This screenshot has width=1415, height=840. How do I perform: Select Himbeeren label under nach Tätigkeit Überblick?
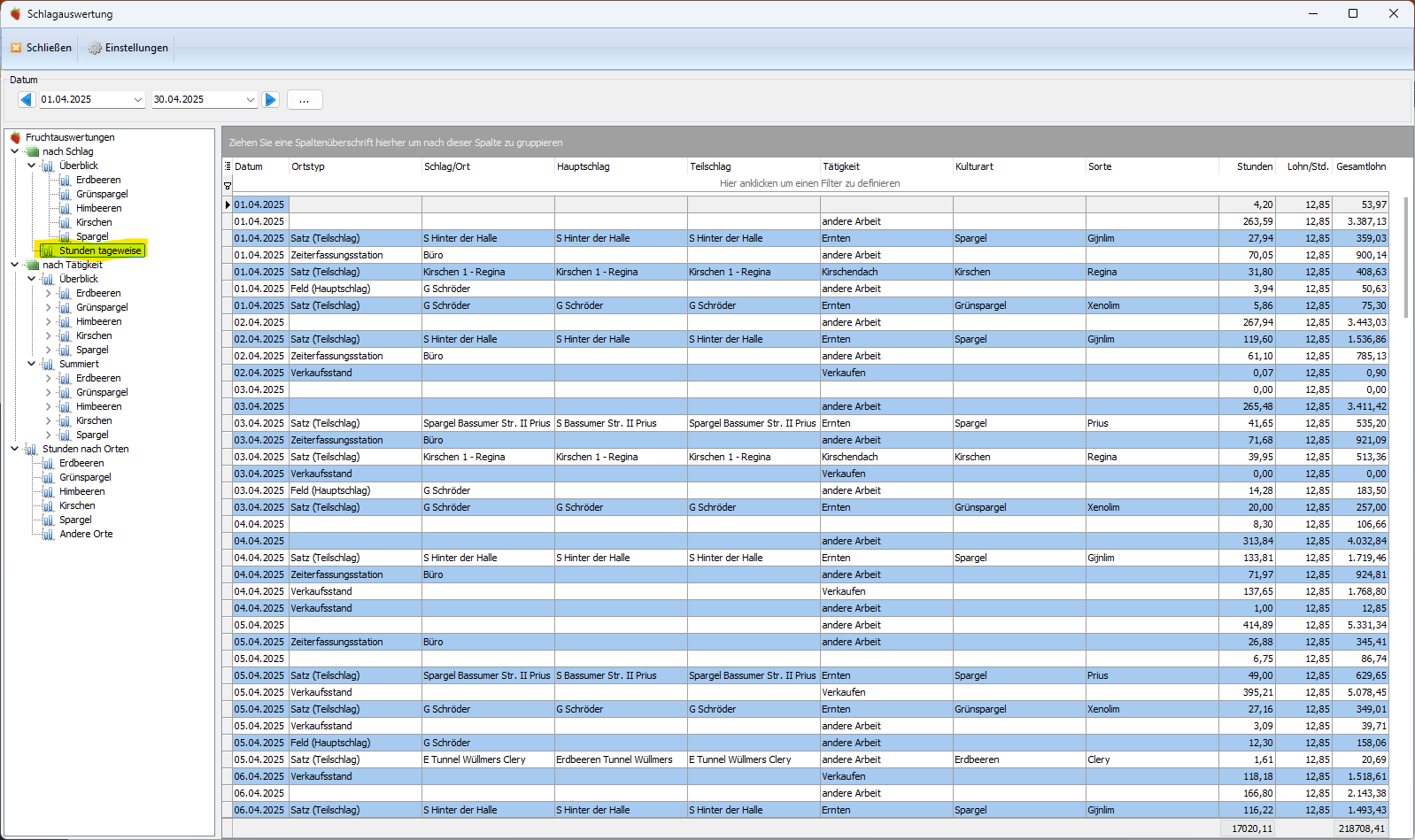click(99, 321)
